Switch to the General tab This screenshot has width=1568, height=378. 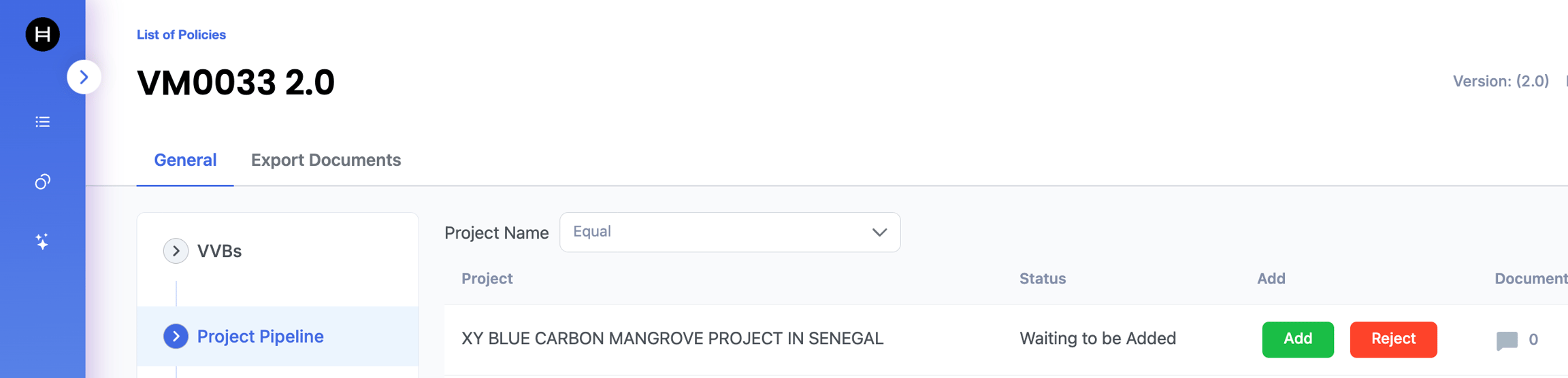[185, 160]
